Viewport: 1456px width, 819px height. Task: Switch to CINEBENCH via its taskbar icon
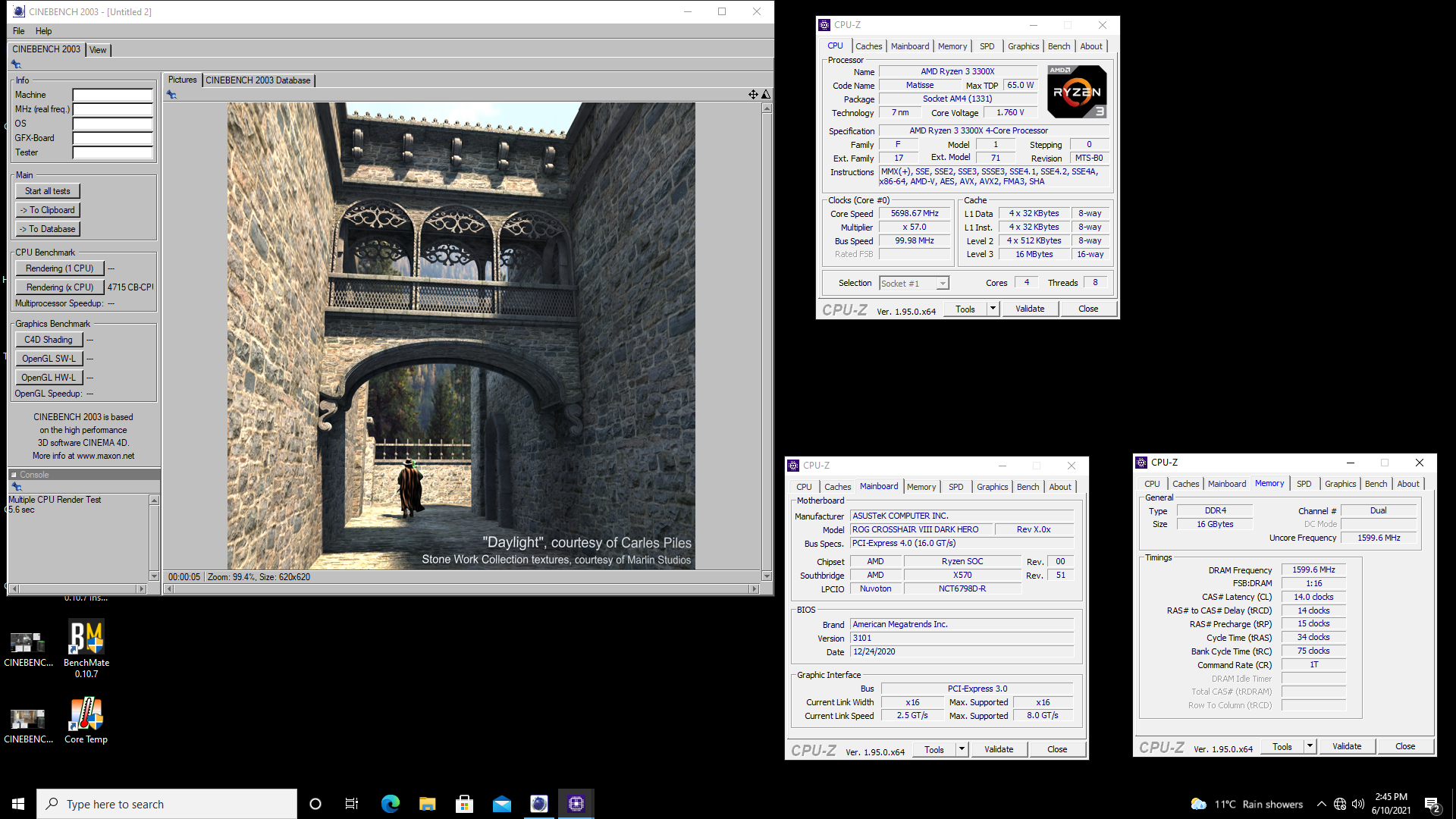[538, 804]
